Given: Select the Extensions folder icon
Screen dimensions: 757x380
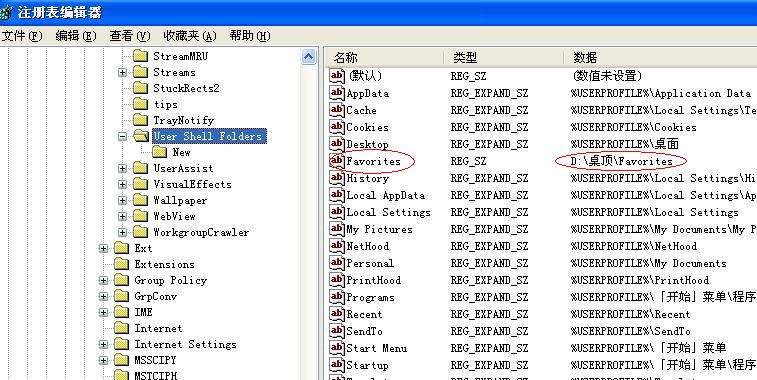Looking at the screenshot, I should (122, 264).
